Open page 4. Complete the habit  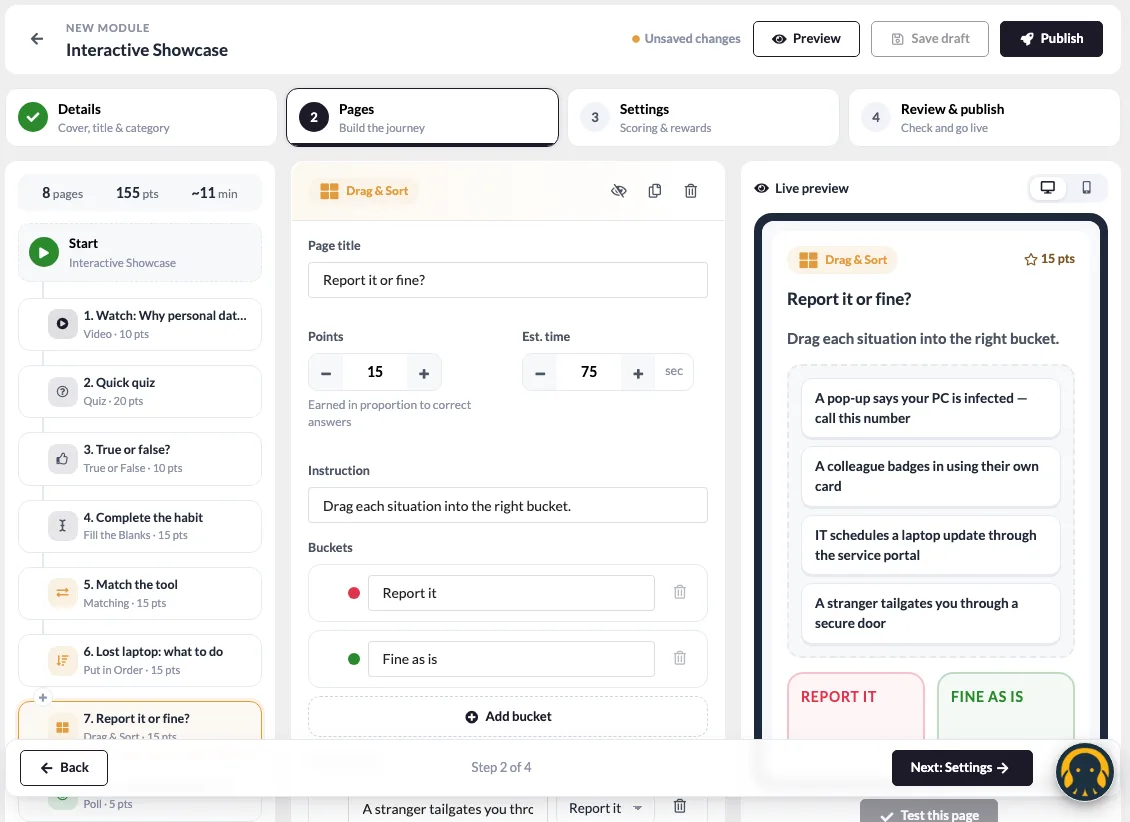click(x=140, y=526)
